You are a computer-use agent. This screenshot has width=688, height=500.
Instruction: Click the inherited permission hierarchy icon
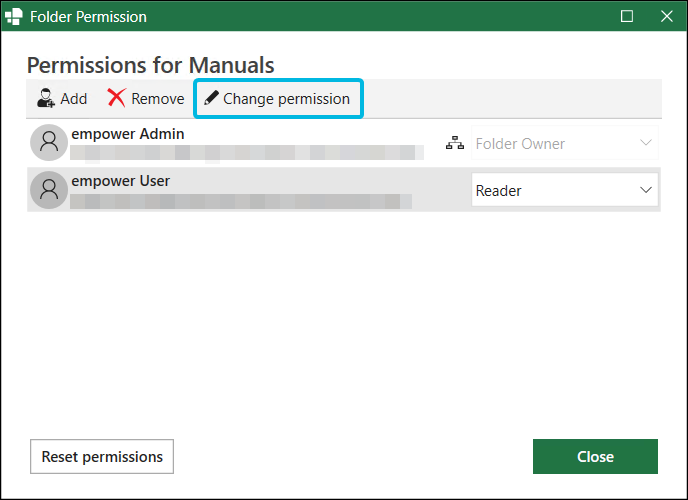click(455, 143)
